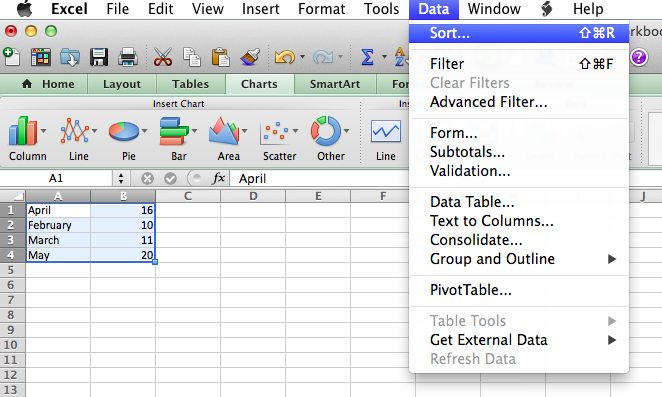Click the formula bar cancel X icon
Screen dimensions: 662x397
[x=147, y=179]
